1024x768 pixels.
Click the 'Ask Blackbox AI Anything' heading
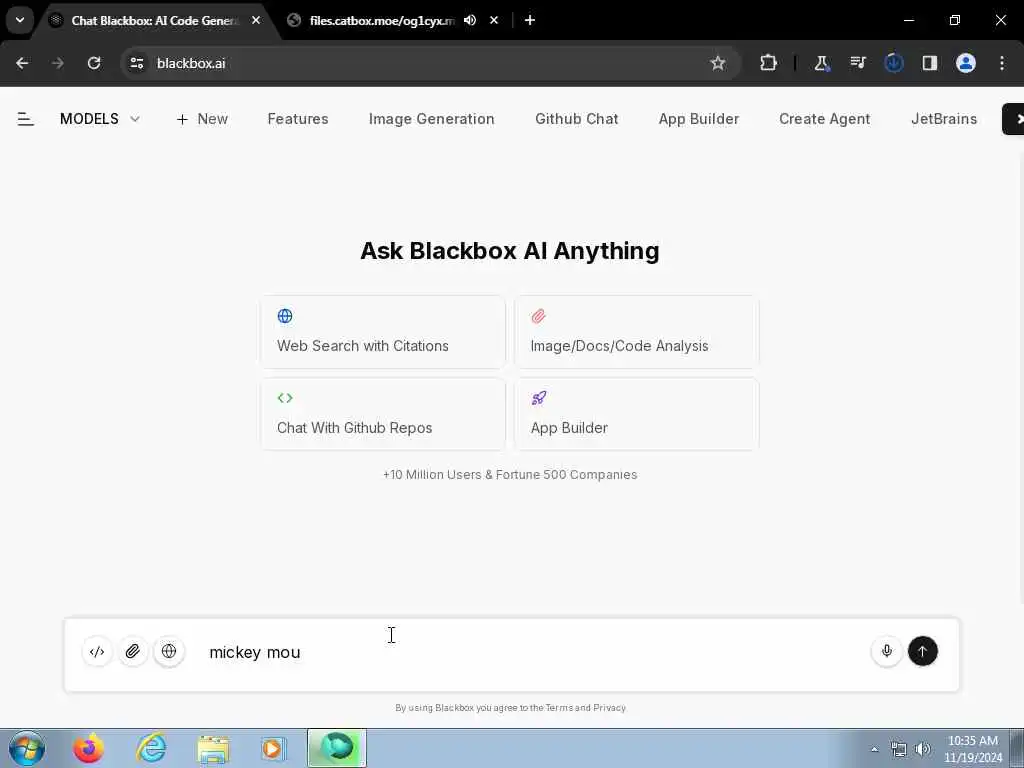tap(510, 251)
